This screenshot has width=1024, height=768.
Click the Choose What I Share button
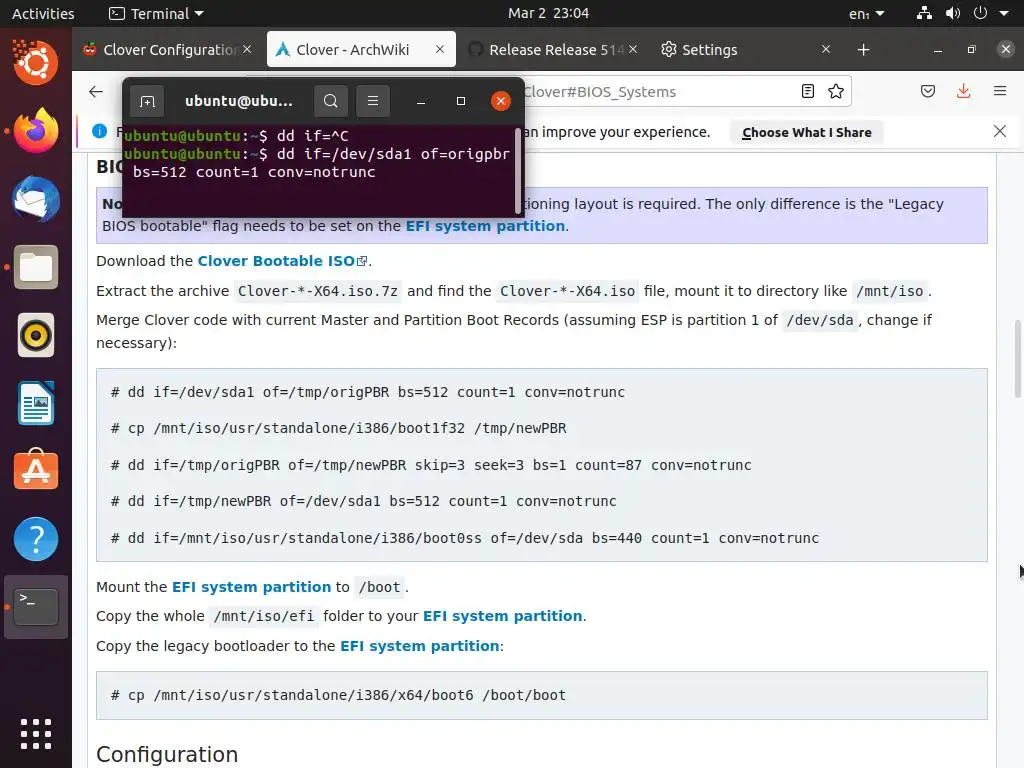[806, 132]
